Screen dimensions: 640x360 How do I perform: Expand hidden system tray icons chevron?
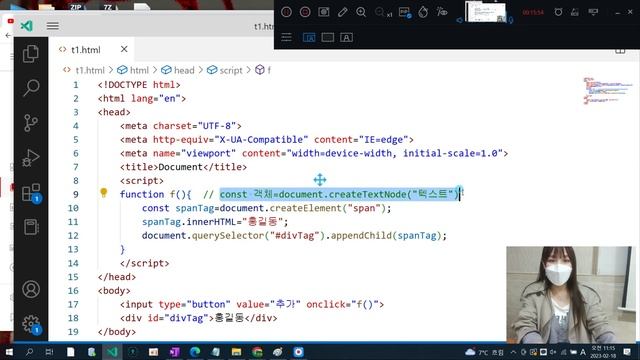tap(513, 352)
